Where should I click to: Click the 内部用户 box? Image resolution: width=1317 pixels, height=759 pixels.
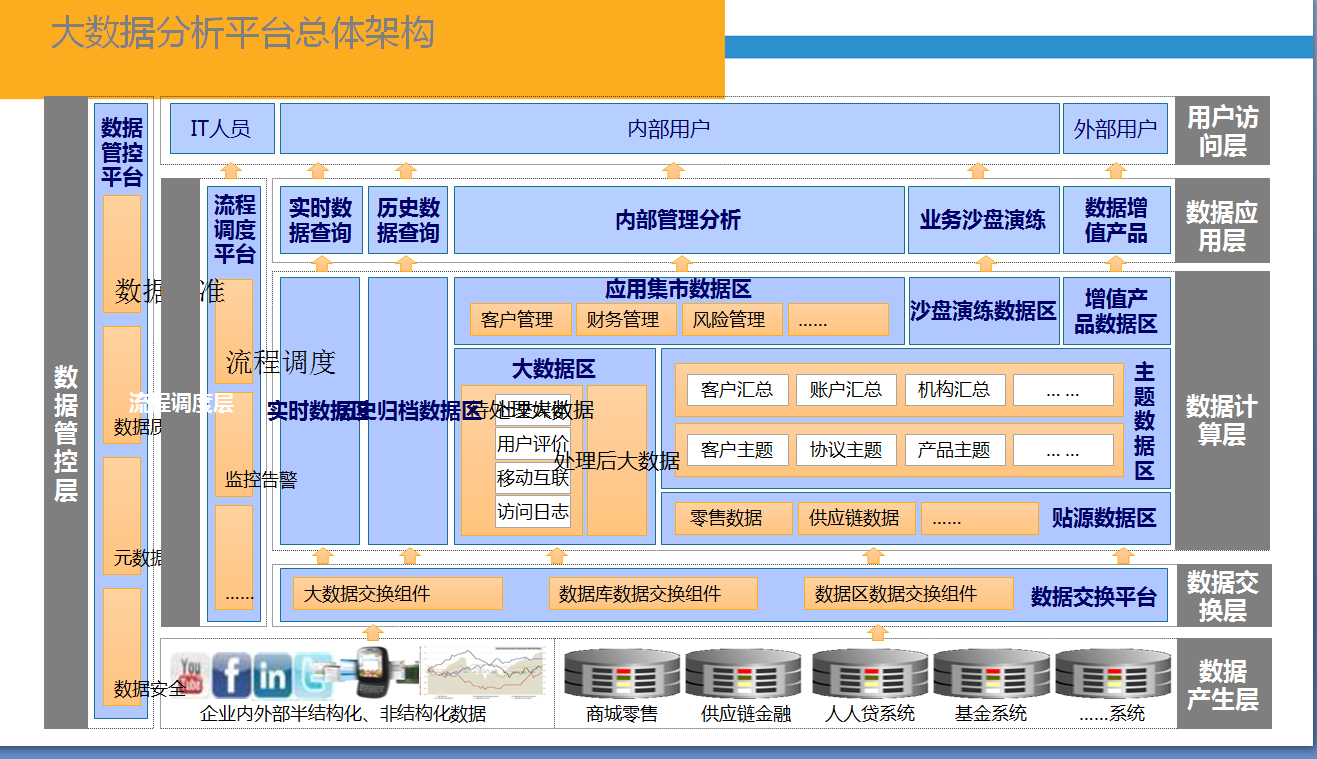click(669, 128)
